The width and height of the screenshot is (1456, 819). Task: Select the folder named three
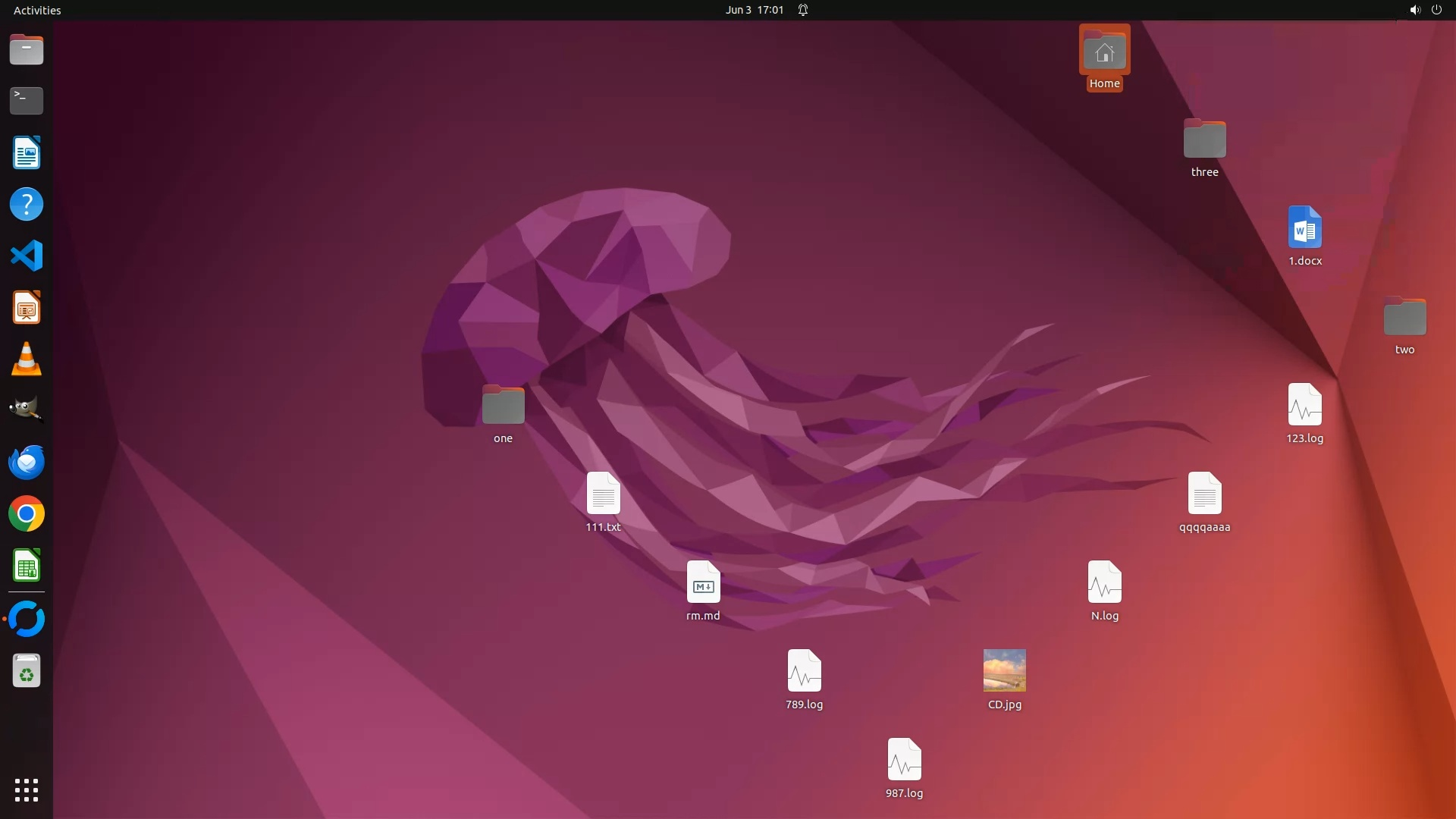pos(1204,140)
